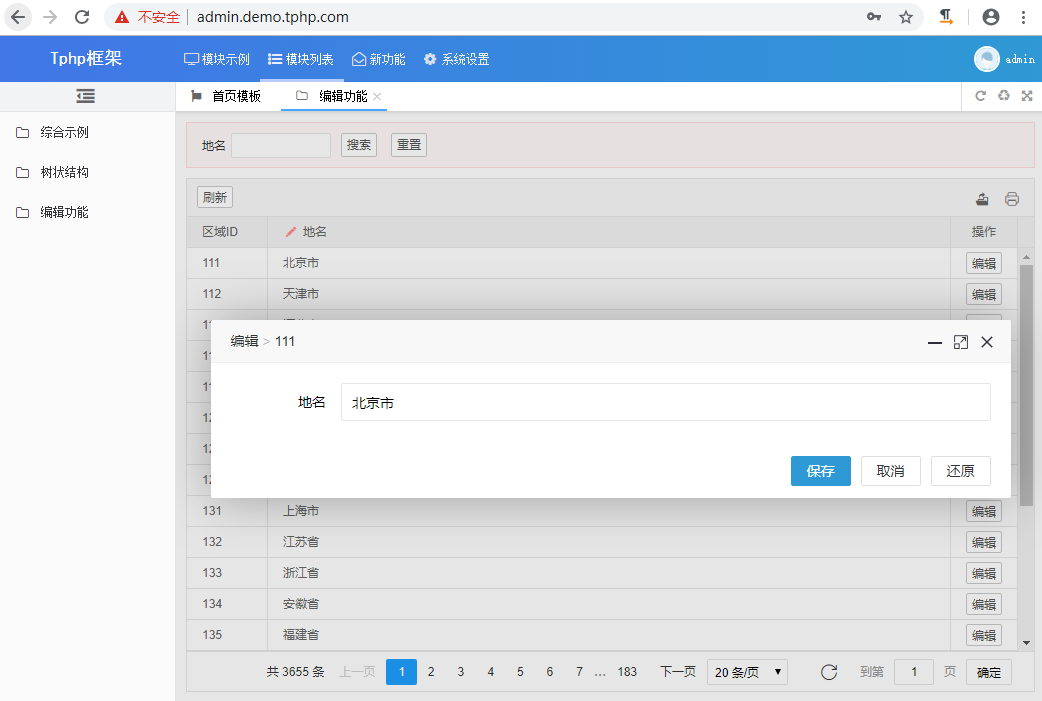Viewport: 1042px width, 701px height.
Task: Go to page 3 in pagination
Action: tap(461, 672)
